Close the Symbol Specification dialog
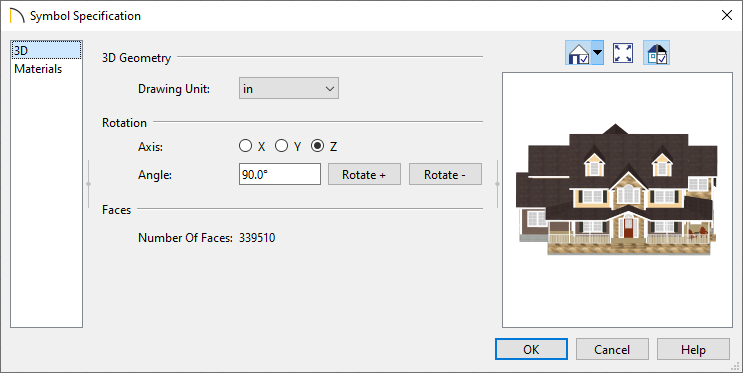 coord(726,16)
